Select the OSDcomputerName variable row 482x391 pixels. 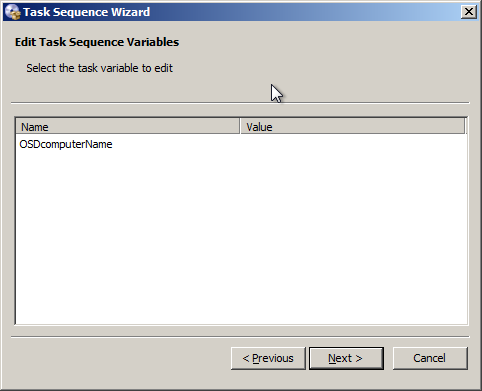coord(241,144)
